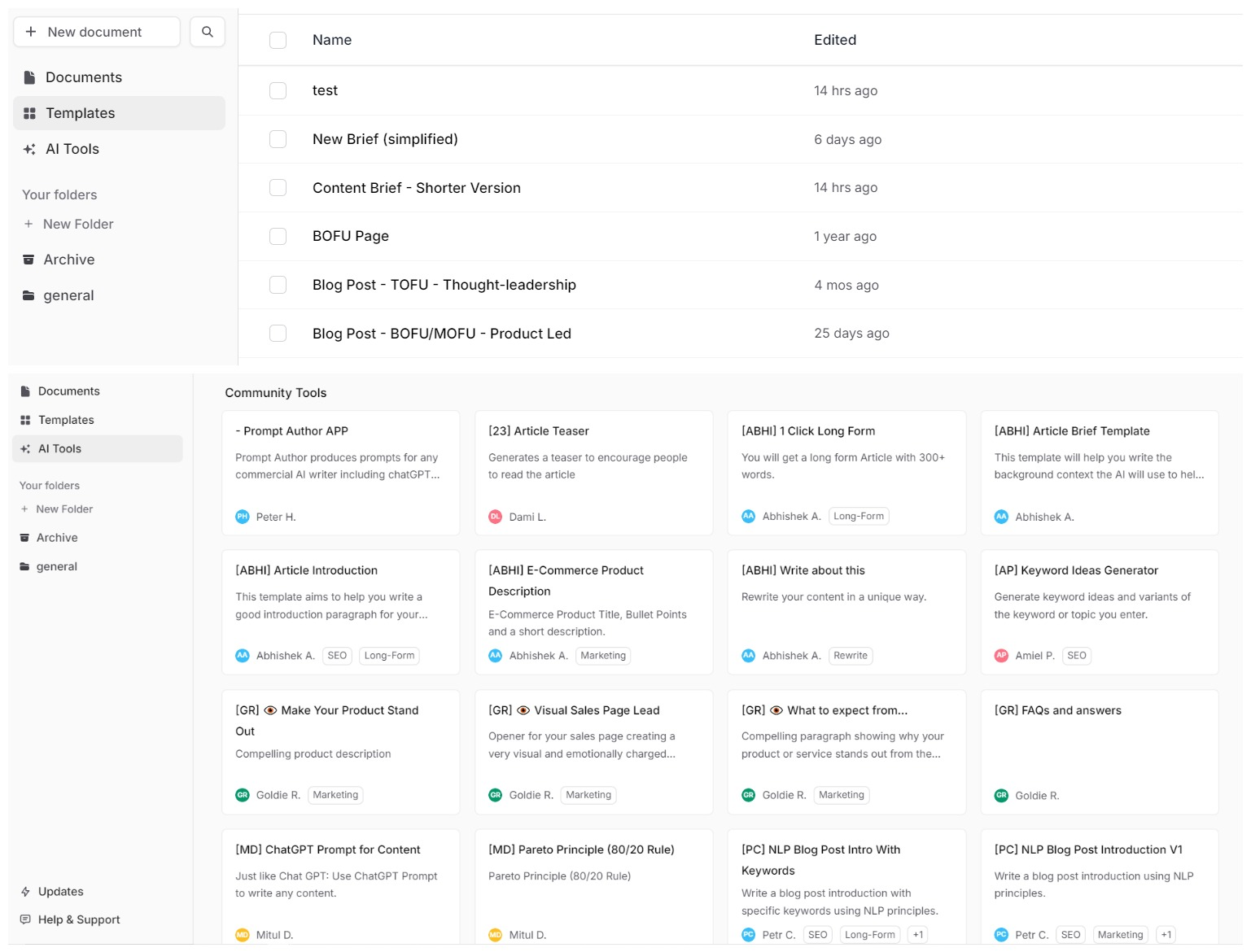Click AI Tools sparkle icon in lower sidebar

pyautogui.click(x=25, y=448)
